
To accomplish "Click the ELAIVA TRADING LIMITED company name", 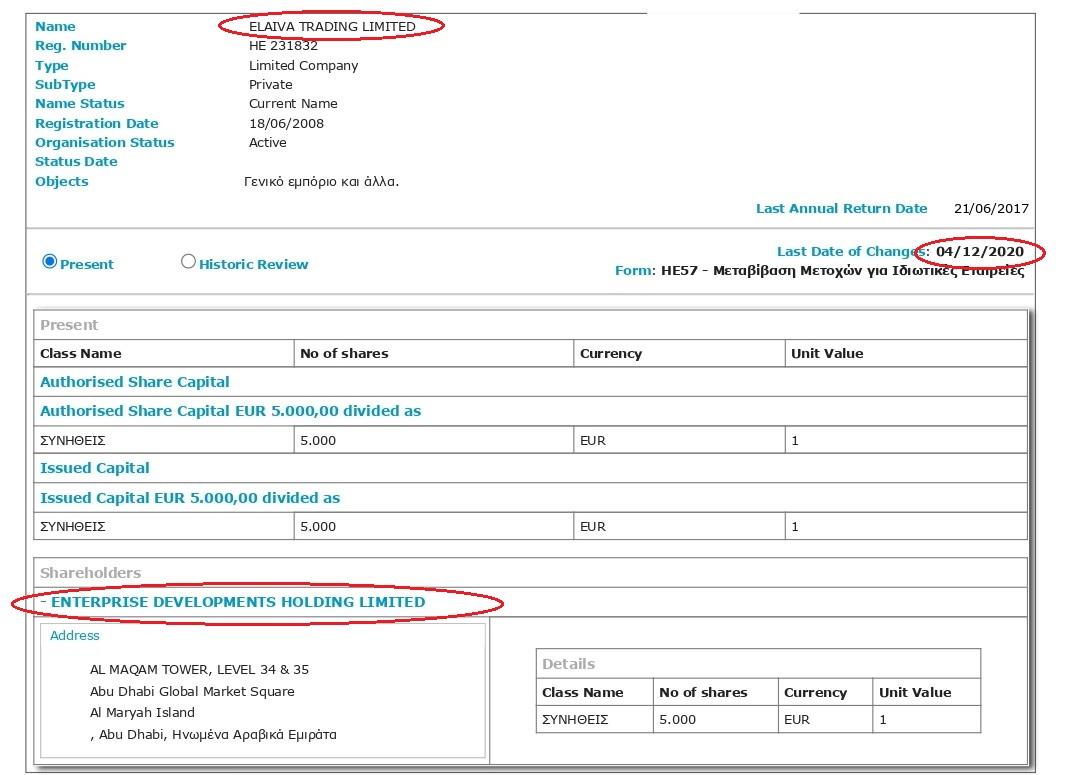I will (x=332, y=26).
